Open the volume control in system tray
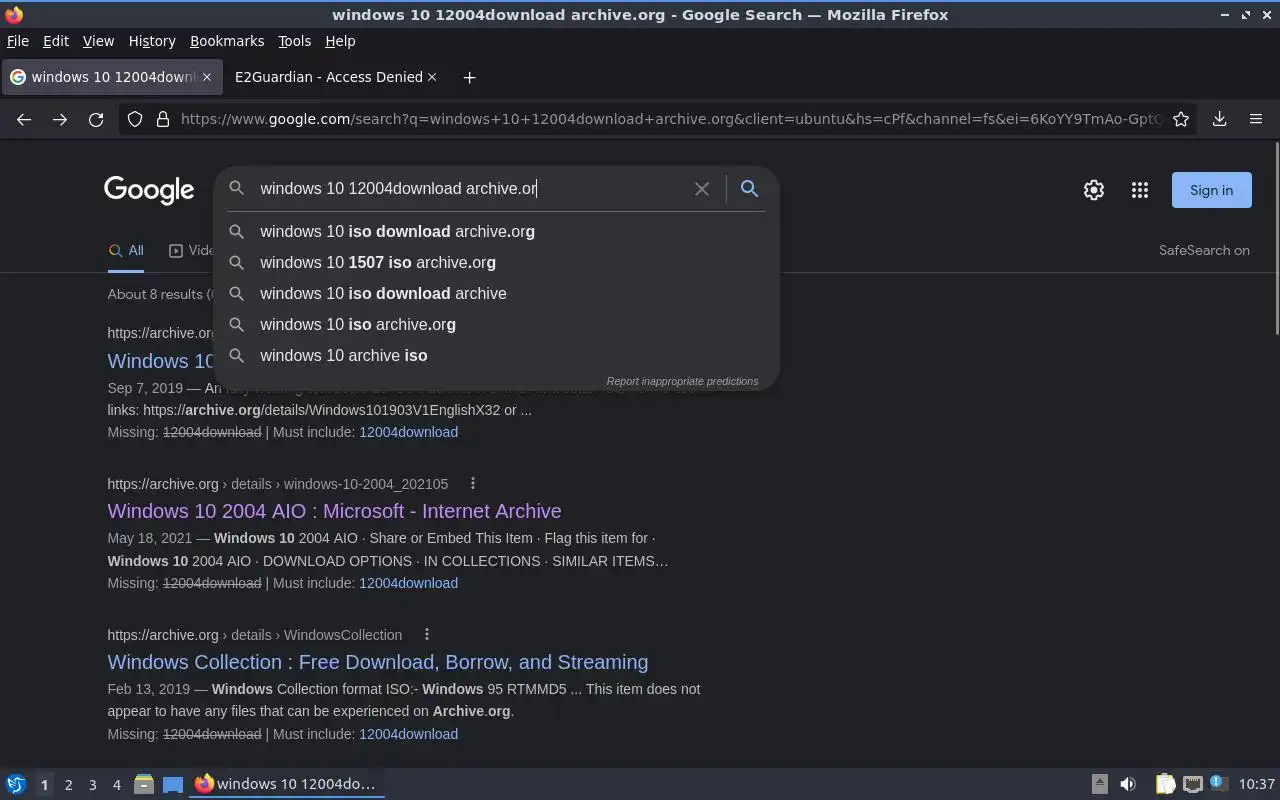This screenshot has height=800, width=1280. coord(1128,784)
